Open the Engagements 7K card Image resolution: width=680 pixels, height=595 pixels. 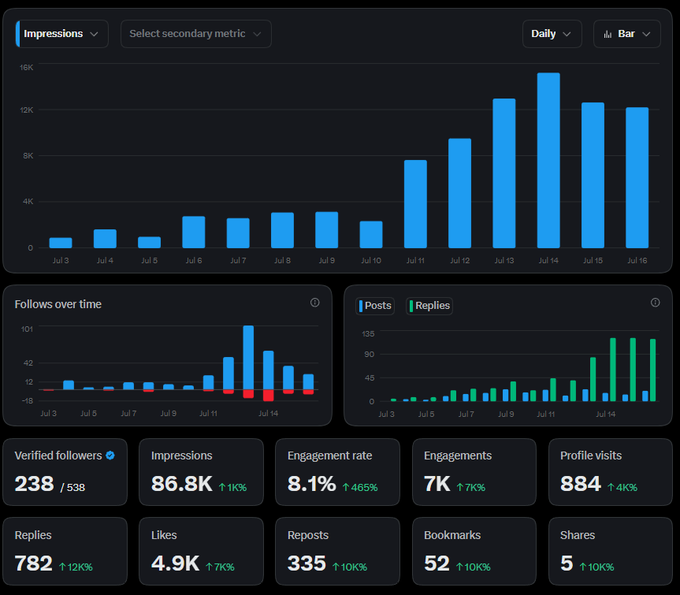(474, 472)
